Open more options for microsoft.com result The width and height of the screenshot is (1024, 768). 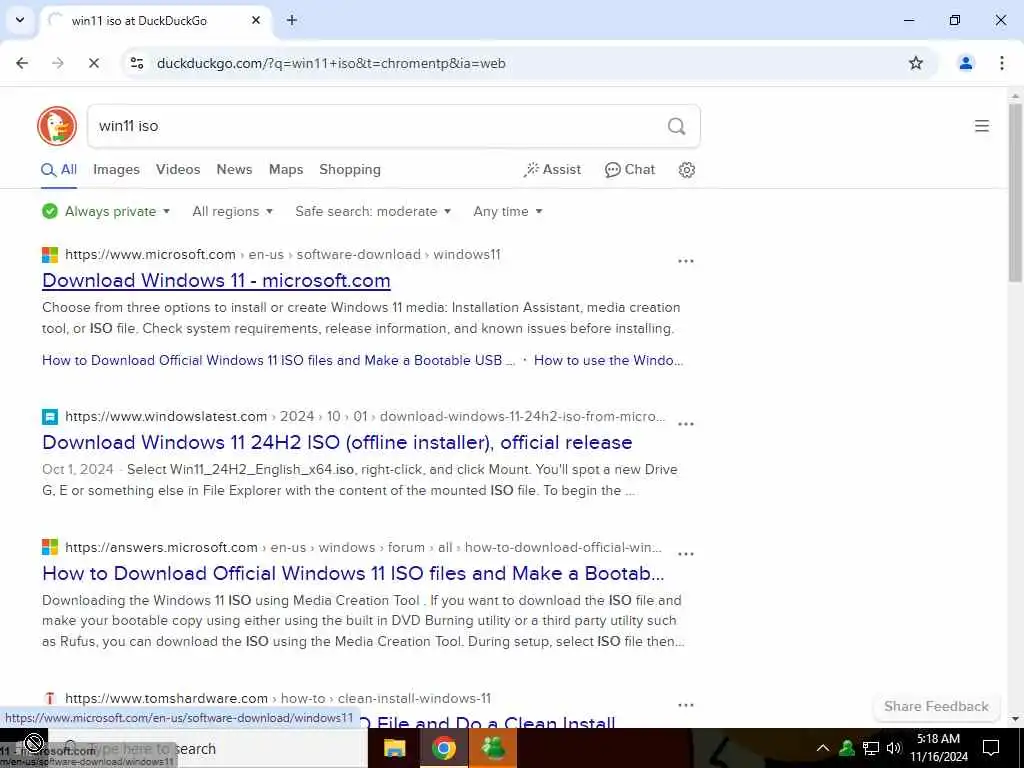tap(686, 261)
